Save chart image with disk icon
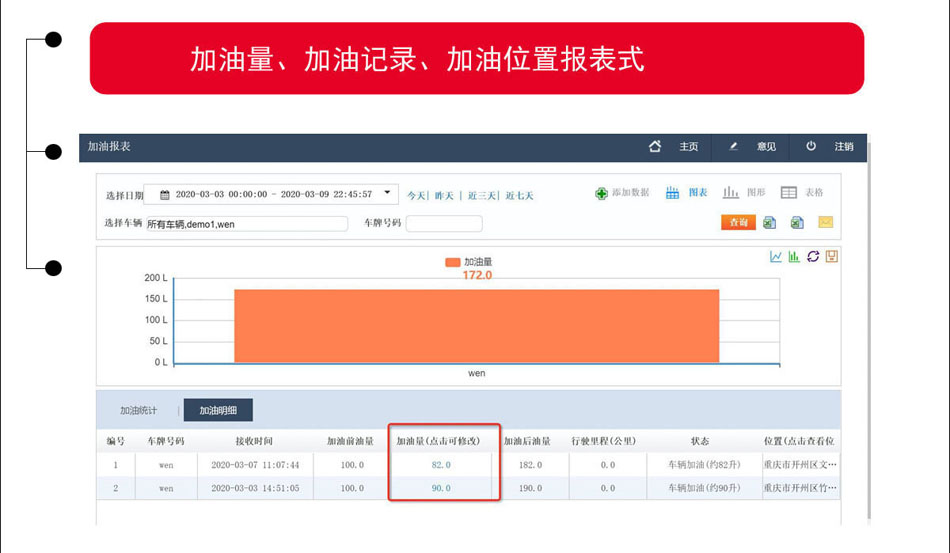950x553 pixels. point(831,257)
